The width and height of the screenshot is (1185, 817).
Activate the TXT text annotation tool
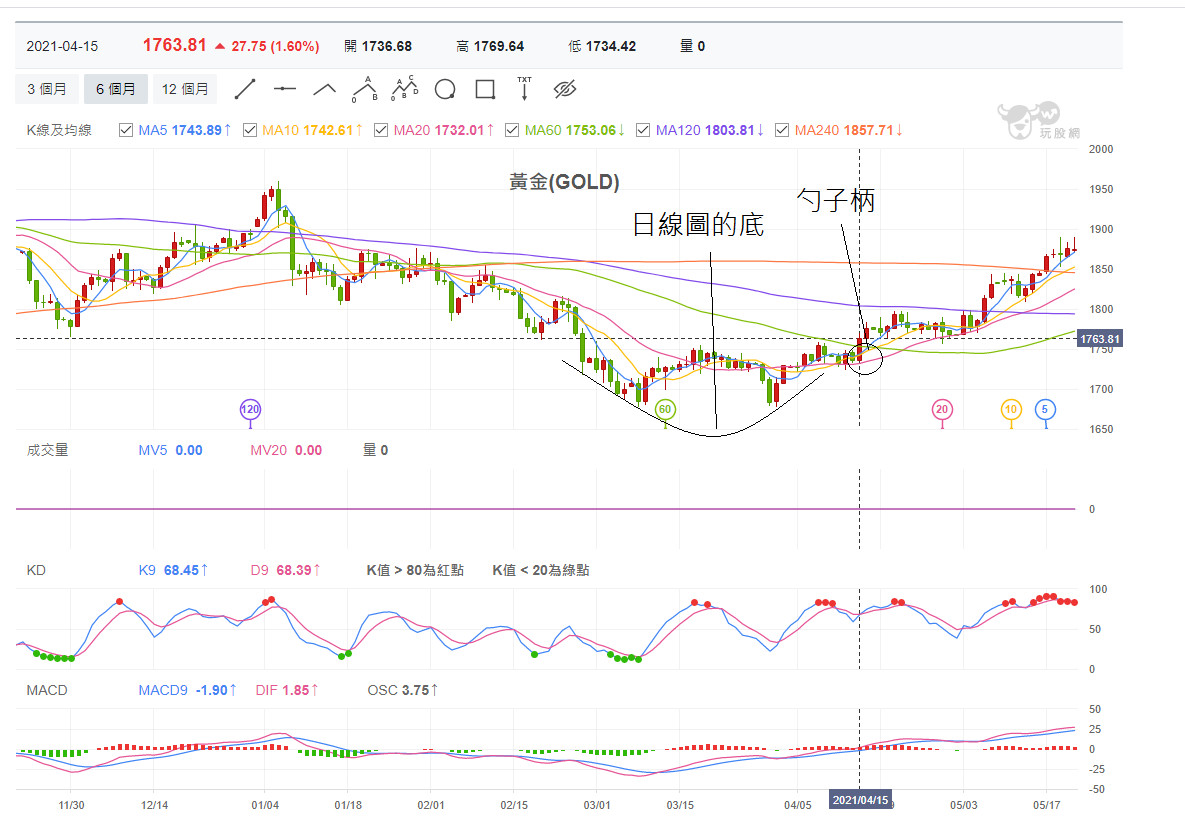524,88
